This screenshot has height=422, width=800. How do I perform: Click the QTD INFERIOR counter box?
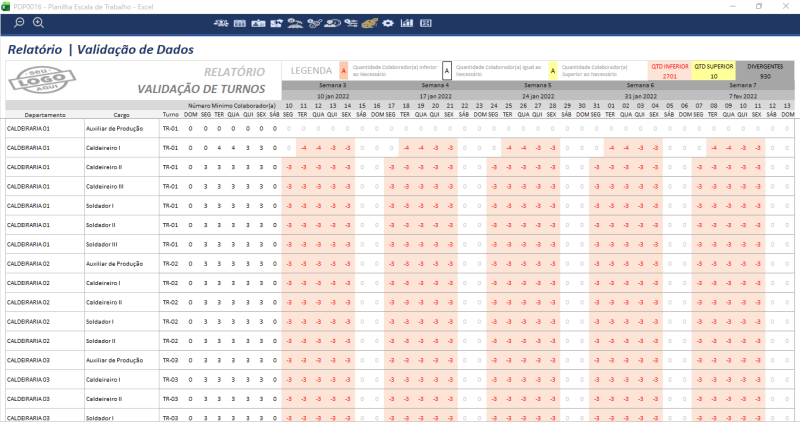point(670,71)
